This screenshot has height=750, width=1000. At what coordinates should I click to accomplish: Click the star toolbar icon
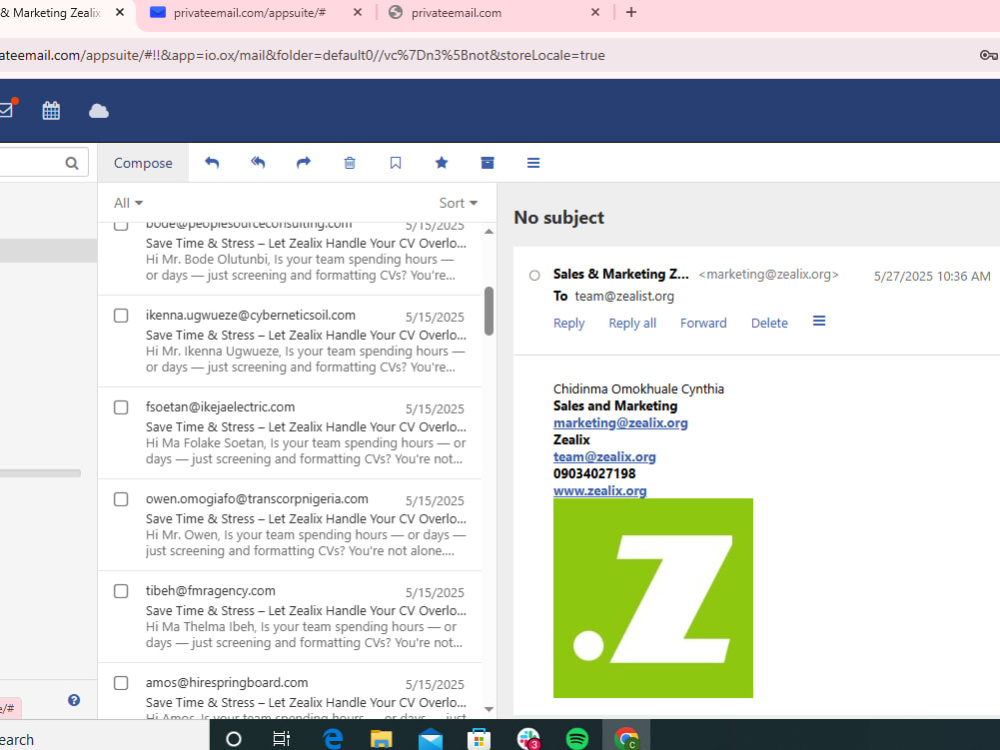click(441, 163)
